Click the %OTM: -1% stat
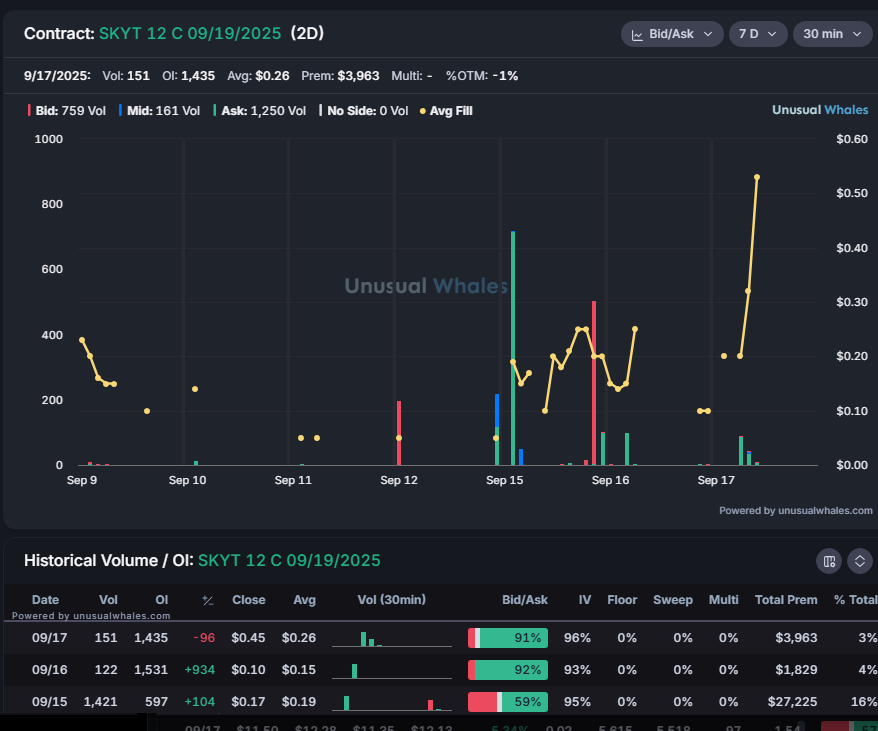Screen dimensions: 878x731 [x=482, y=76]
